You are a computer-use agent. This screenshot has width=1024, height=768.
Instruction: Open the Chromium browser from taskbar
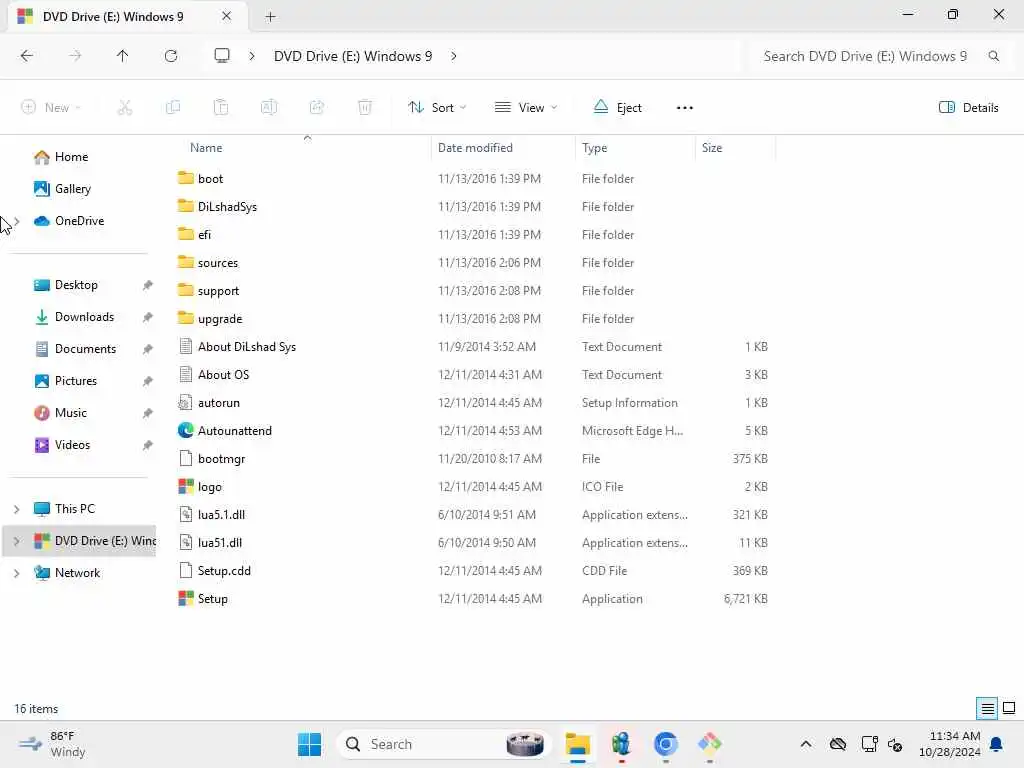click(x=665, y=744)
